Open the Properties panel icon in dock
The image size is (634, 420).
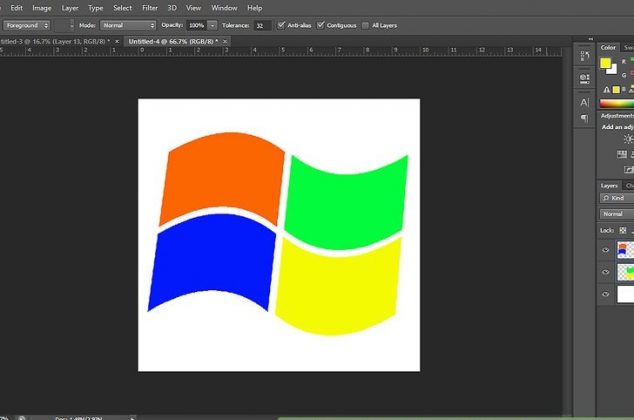tap(584, 77)
